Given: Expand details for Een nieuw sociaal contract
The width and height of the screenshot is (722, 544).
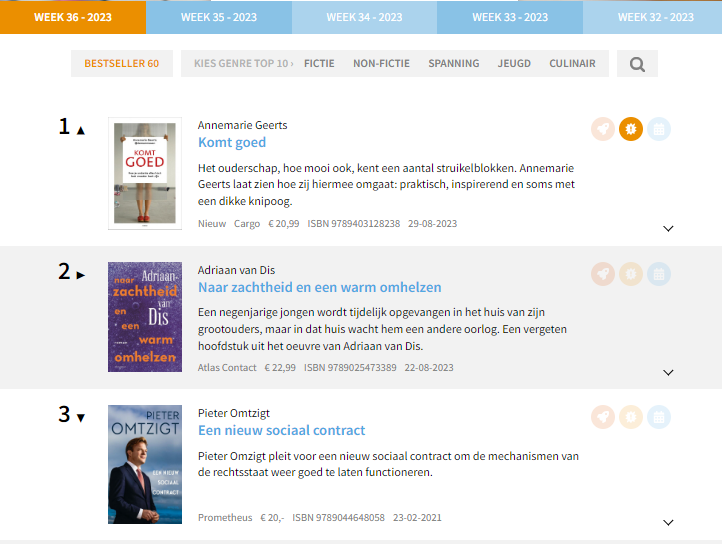Looking at the screenshot, I should coord(668,522).
